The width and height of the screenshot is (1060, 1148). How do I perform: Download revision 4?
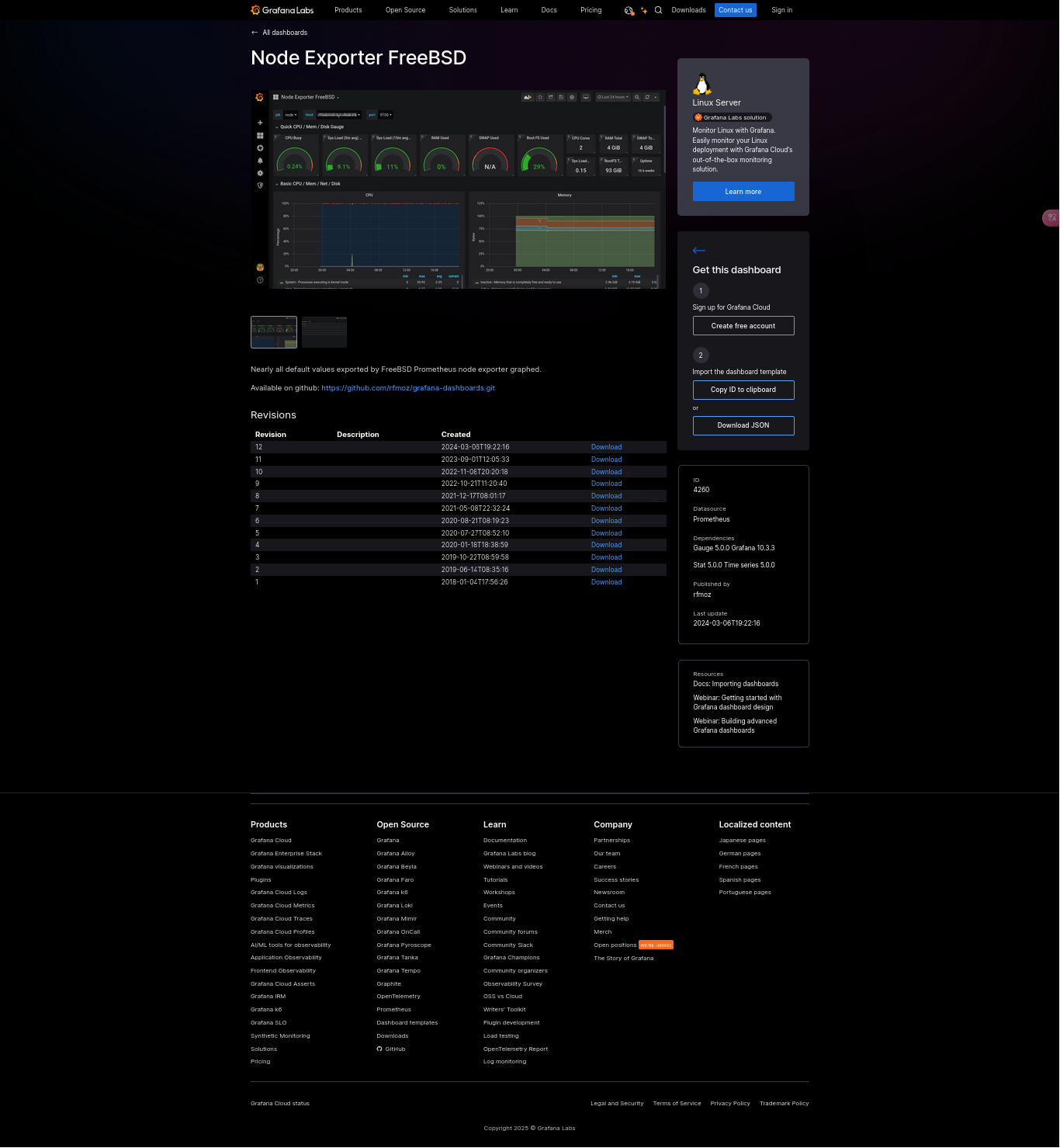point(607,545)
